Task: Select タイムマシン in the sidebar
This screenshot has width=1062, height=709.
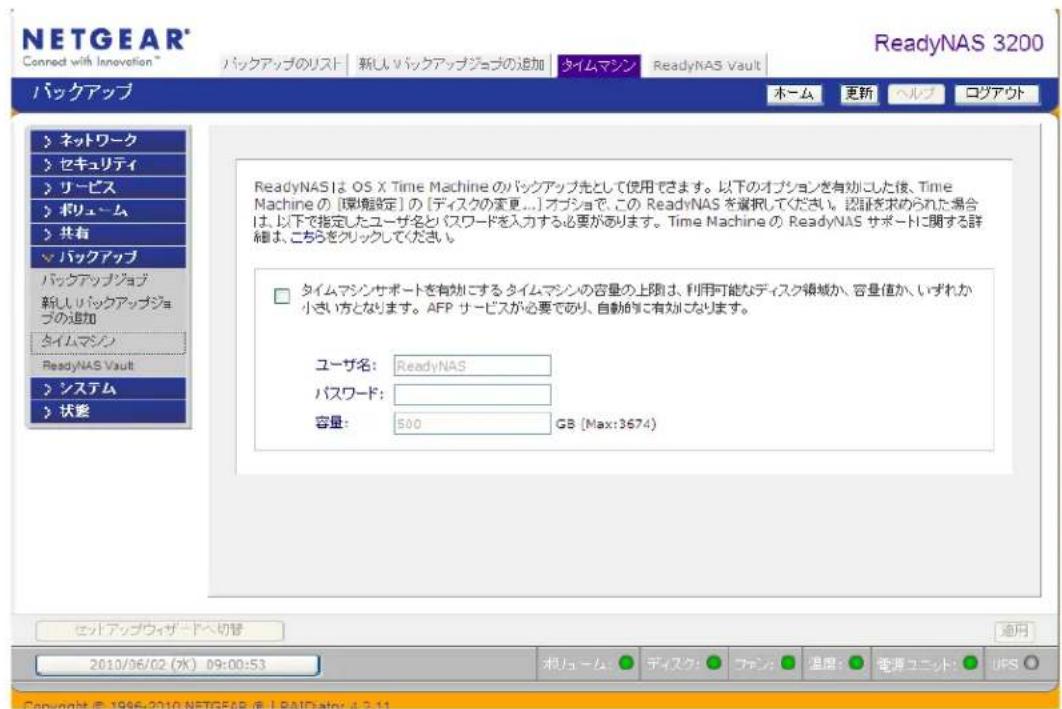Action: click(108, 342)
